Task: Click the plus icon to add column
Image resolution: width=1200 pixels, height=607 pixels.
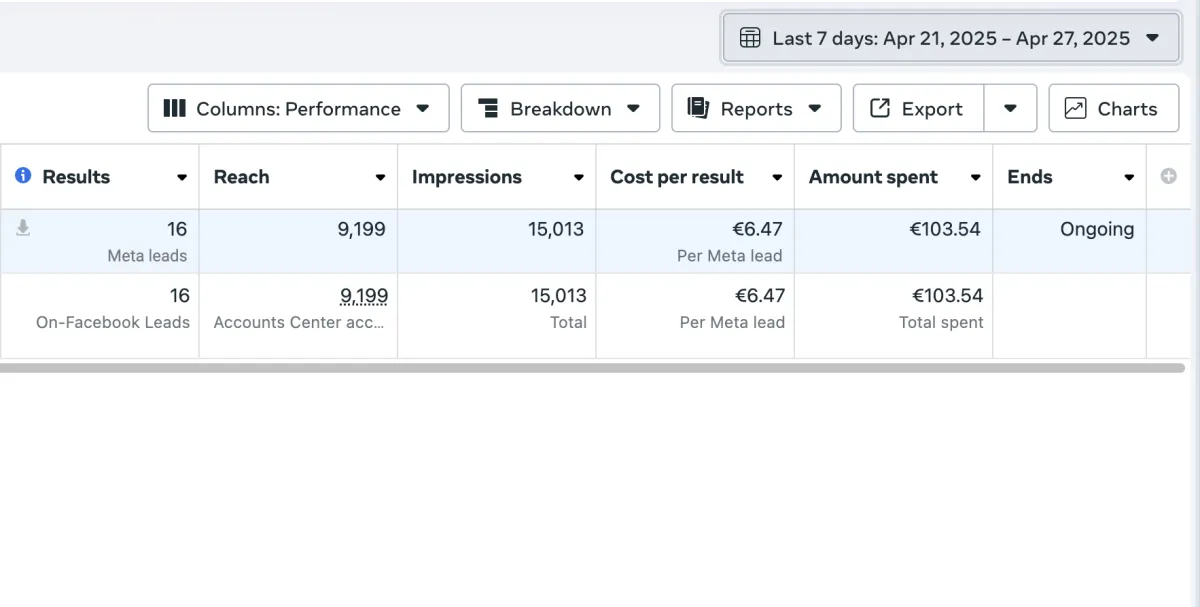Action: click(x=1168, y=176)
